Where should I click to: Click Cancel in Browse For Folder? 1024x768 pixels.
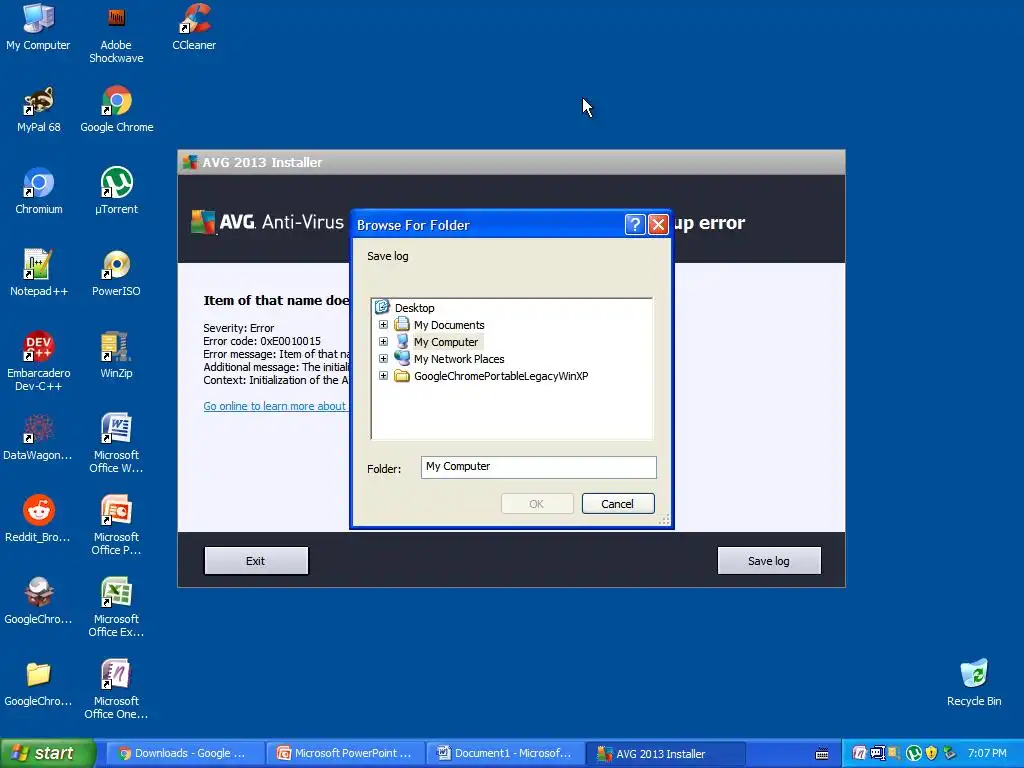pos(618,504)
